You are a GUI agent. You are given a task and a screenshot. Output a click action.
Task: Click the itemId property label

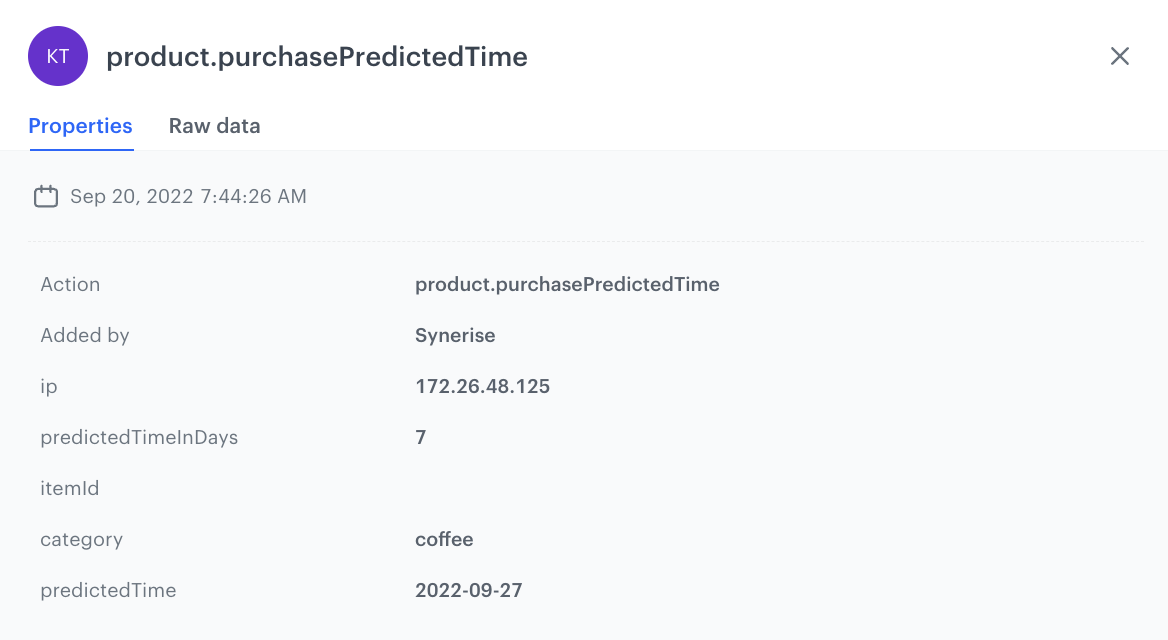[x=70, y=488]
